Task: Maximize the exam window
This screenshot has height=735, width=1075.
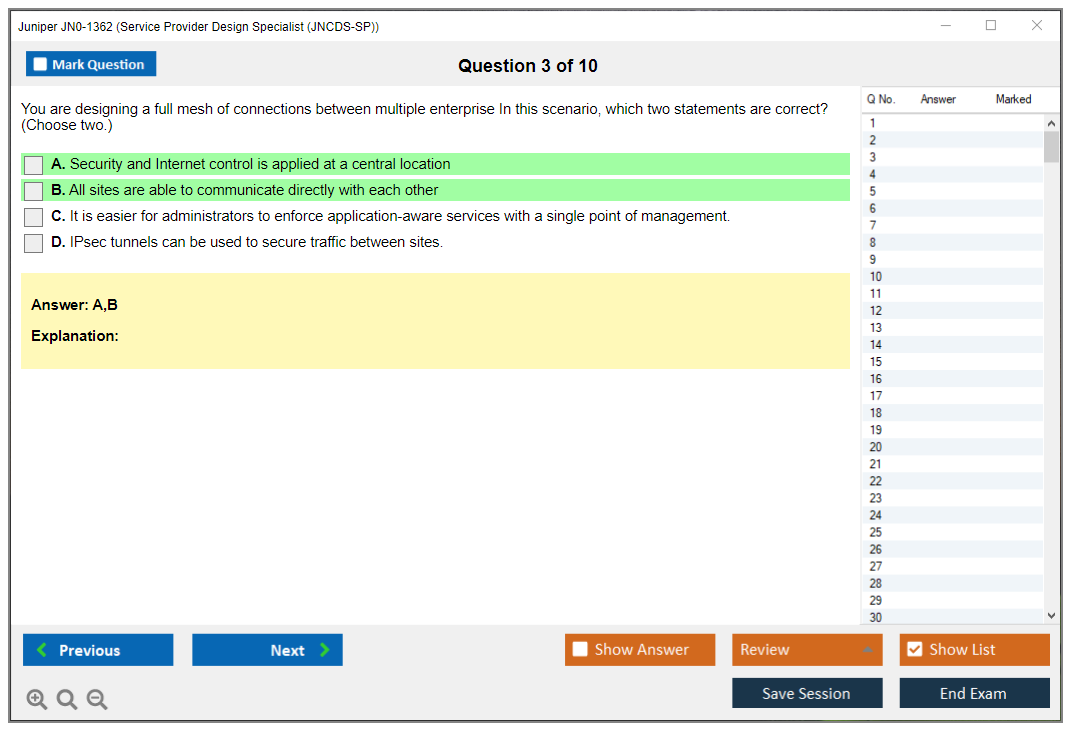Action: pyautogui.click(x=991, y=26)
